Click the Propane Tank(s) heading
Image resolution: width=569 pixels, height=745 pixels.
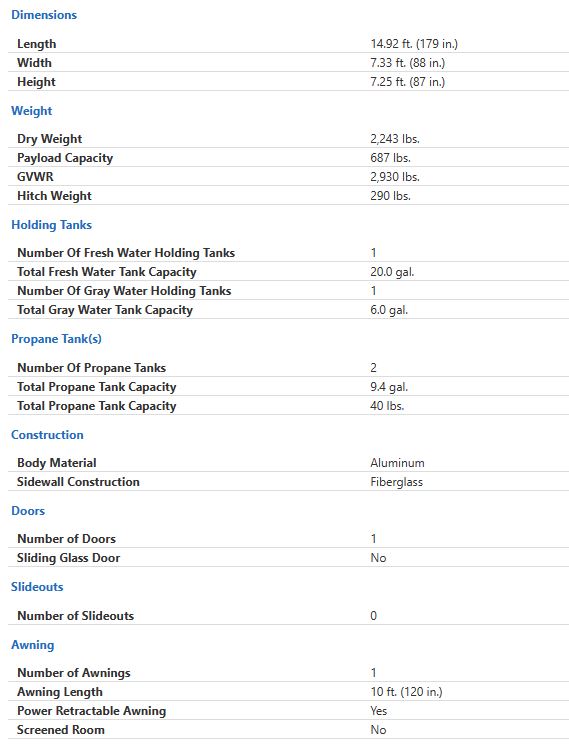56,339
